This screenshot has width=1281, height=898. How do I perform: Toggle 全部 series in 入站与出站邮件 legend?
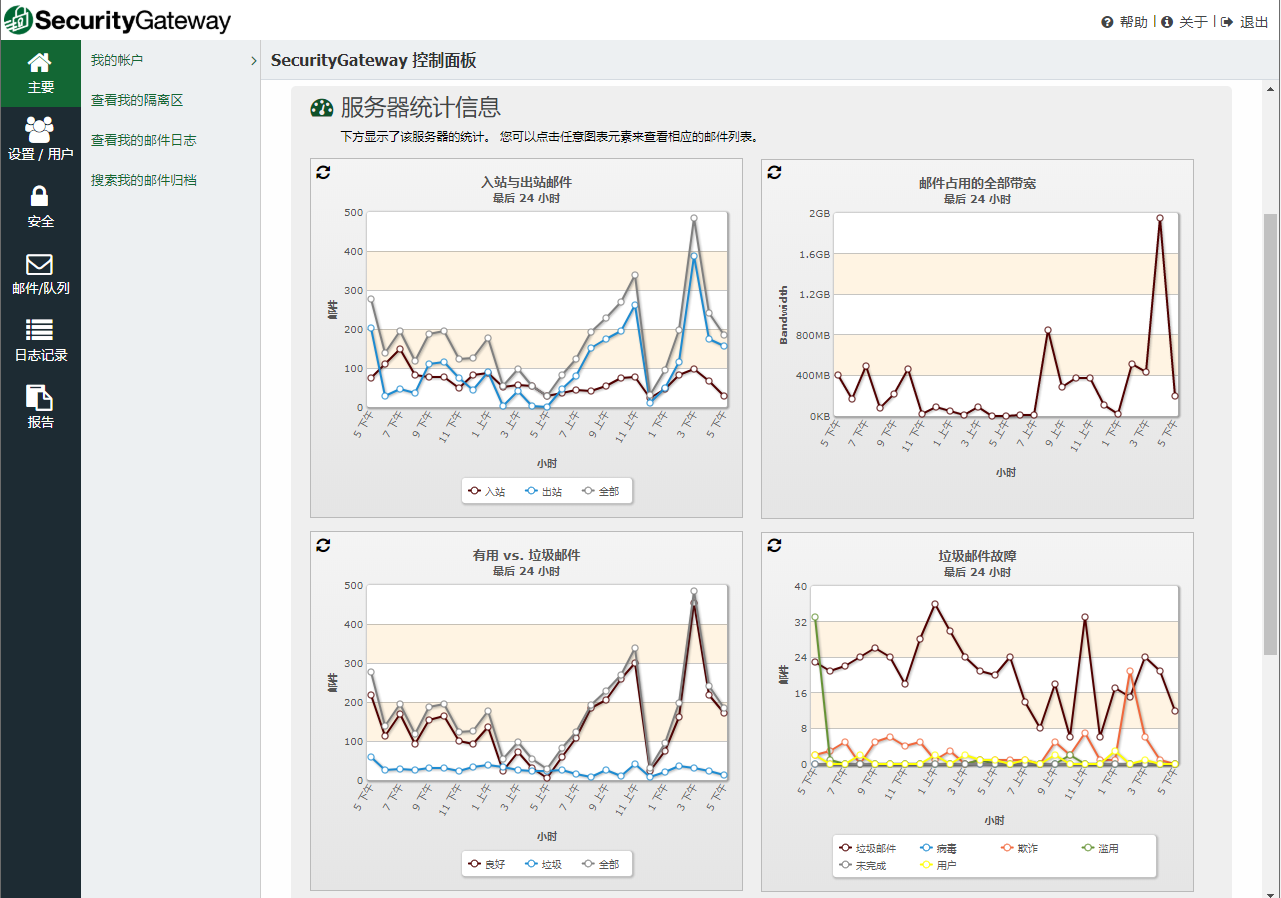[600, 491]
